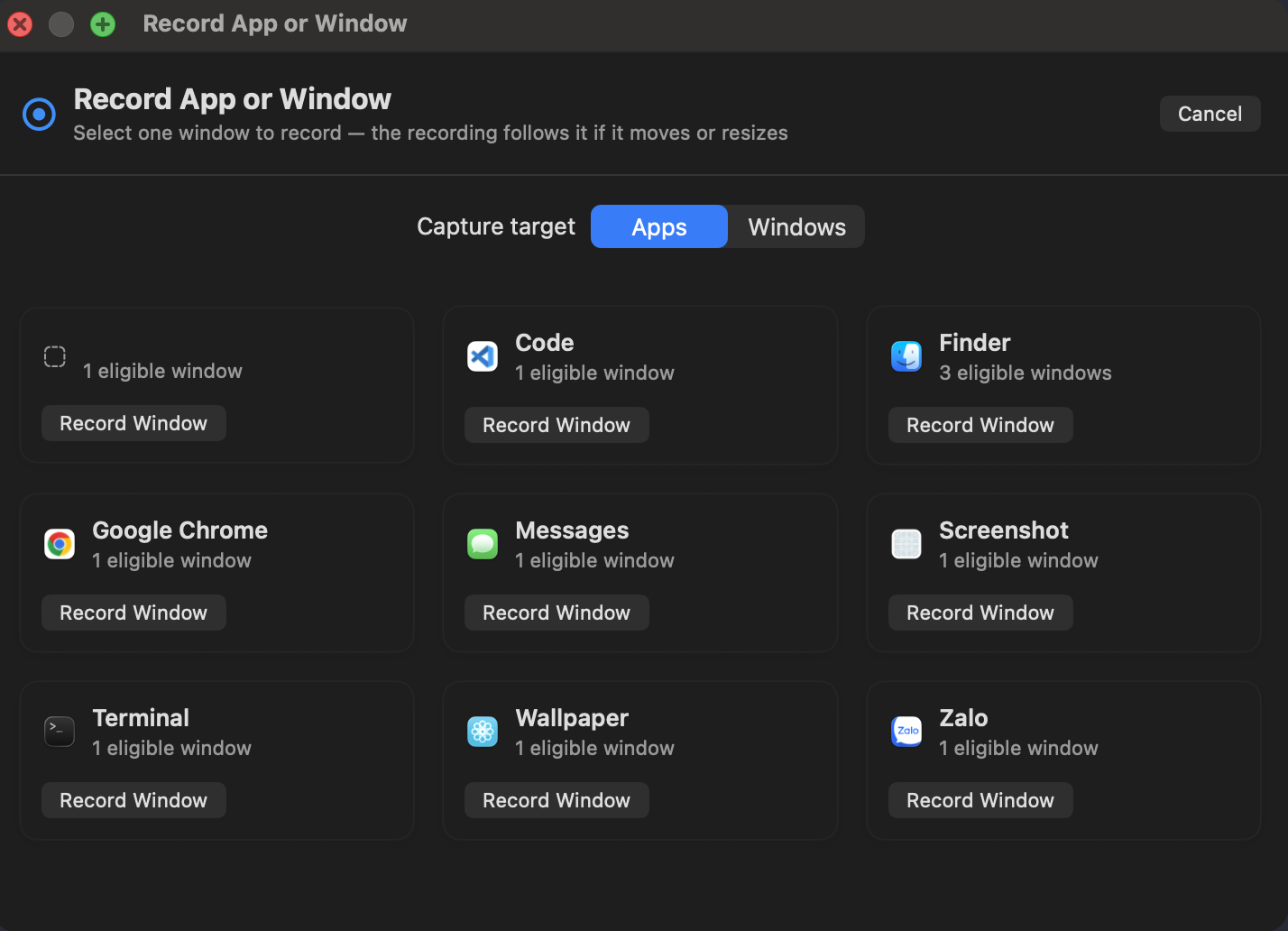Image resolution: width=1288 pixels, height=931 pixels.
Task: Click the 'Capture target' label
Action: tap(495, 226)
